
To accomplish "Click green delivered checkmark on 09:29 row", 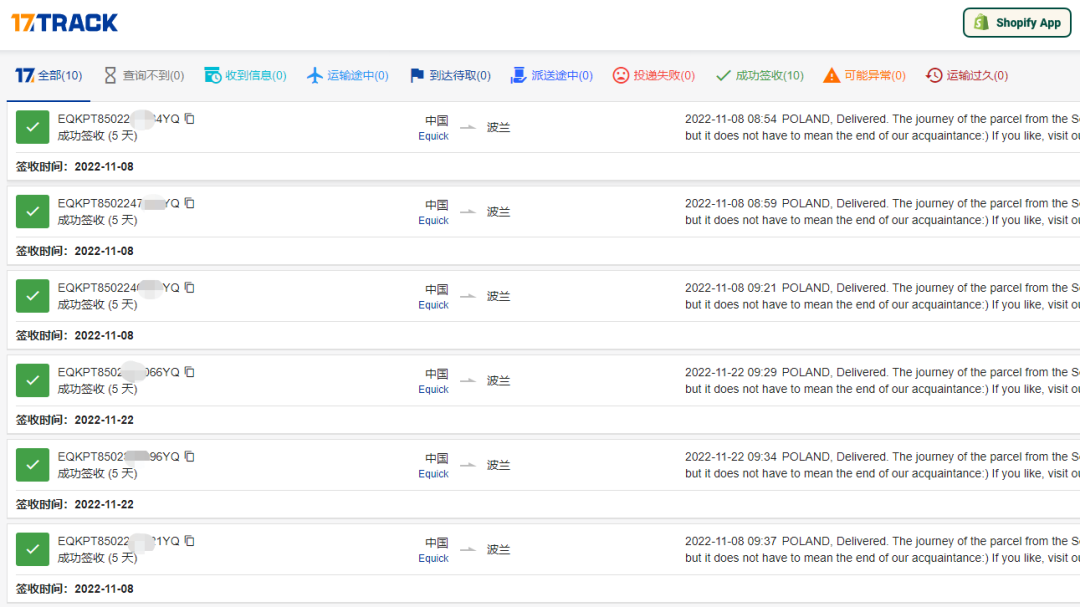I will tap(32, 380).
